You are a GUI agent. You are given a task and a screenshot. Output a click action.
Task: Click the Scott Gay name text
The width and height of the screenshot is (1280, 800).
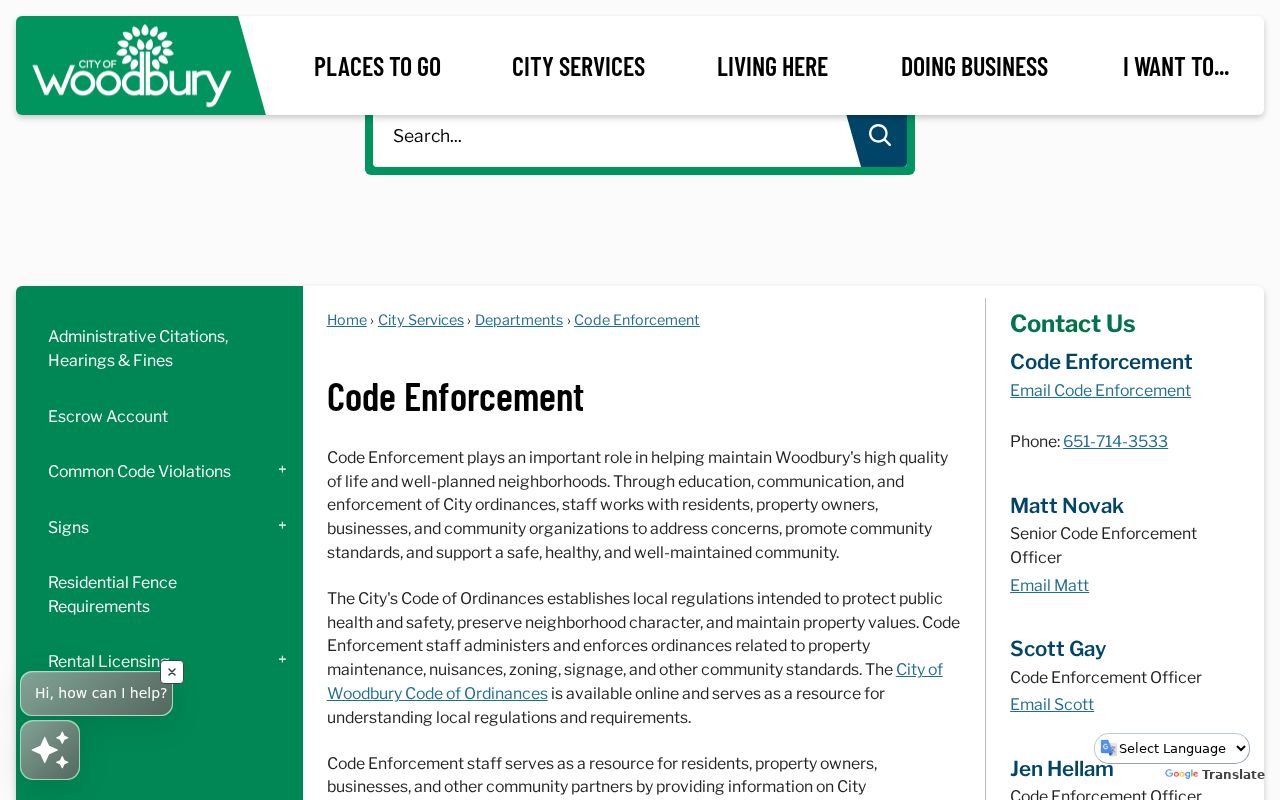(x=1058, y=648)
